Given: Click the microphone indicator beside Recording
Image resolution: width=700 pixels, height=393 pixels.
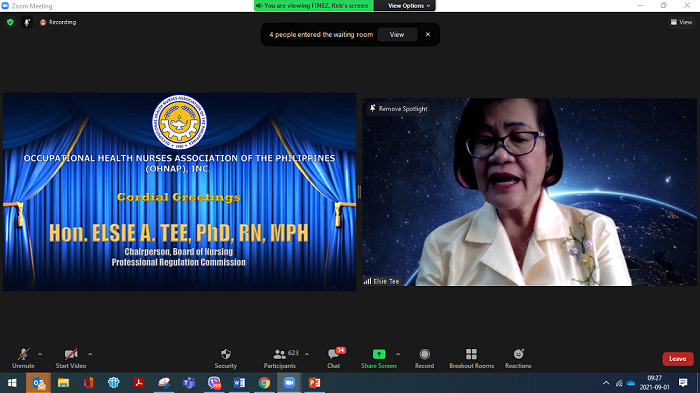Looking at the screenshot, I should point(27,22).
